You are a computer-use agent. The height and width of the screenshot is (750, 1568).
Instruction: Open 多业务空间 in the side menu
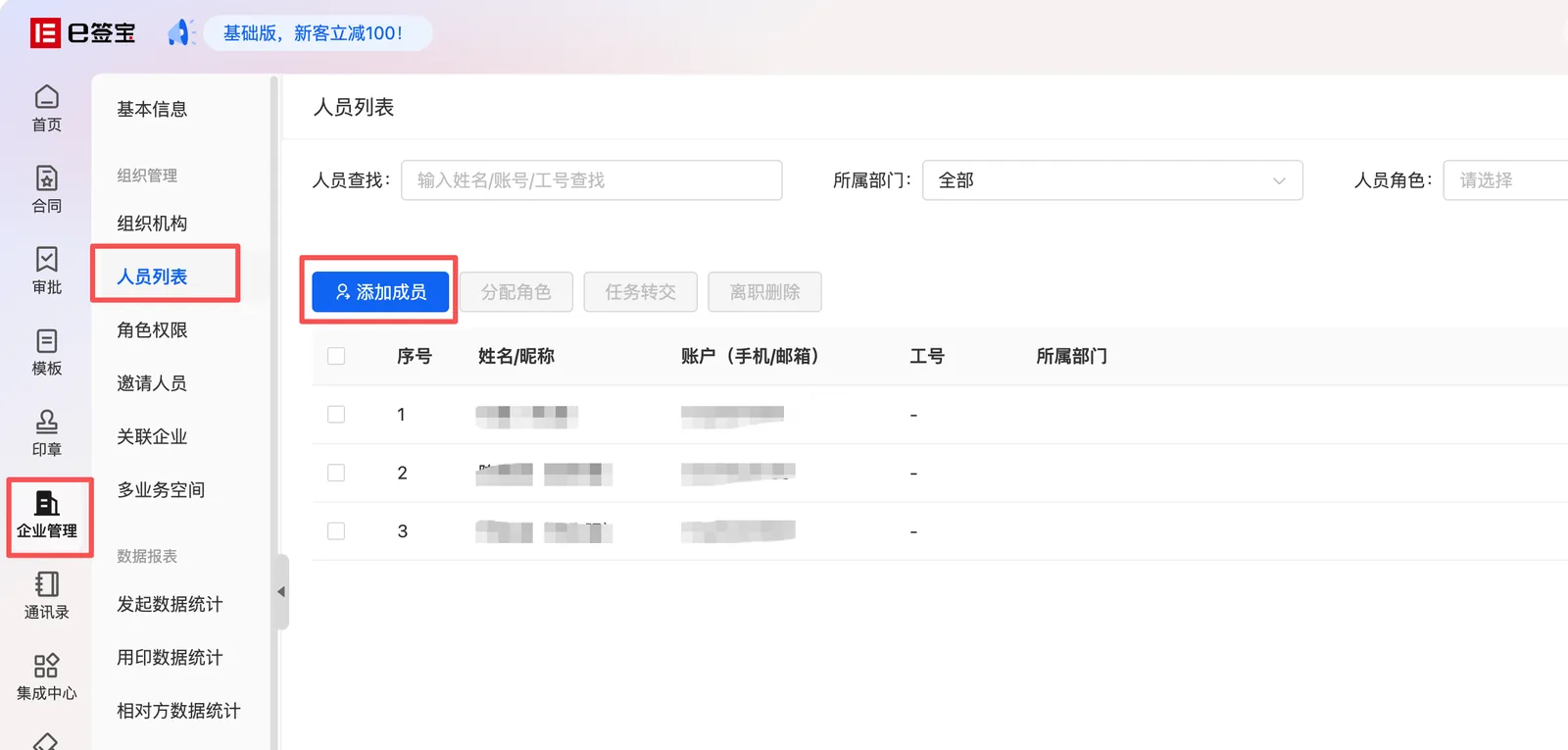click(161, 489)
